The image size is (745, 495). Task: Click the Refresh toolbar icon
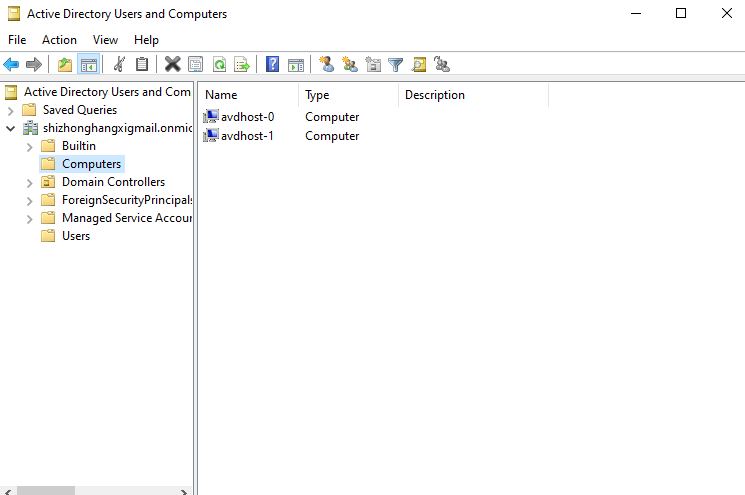[x=220, y=64]
